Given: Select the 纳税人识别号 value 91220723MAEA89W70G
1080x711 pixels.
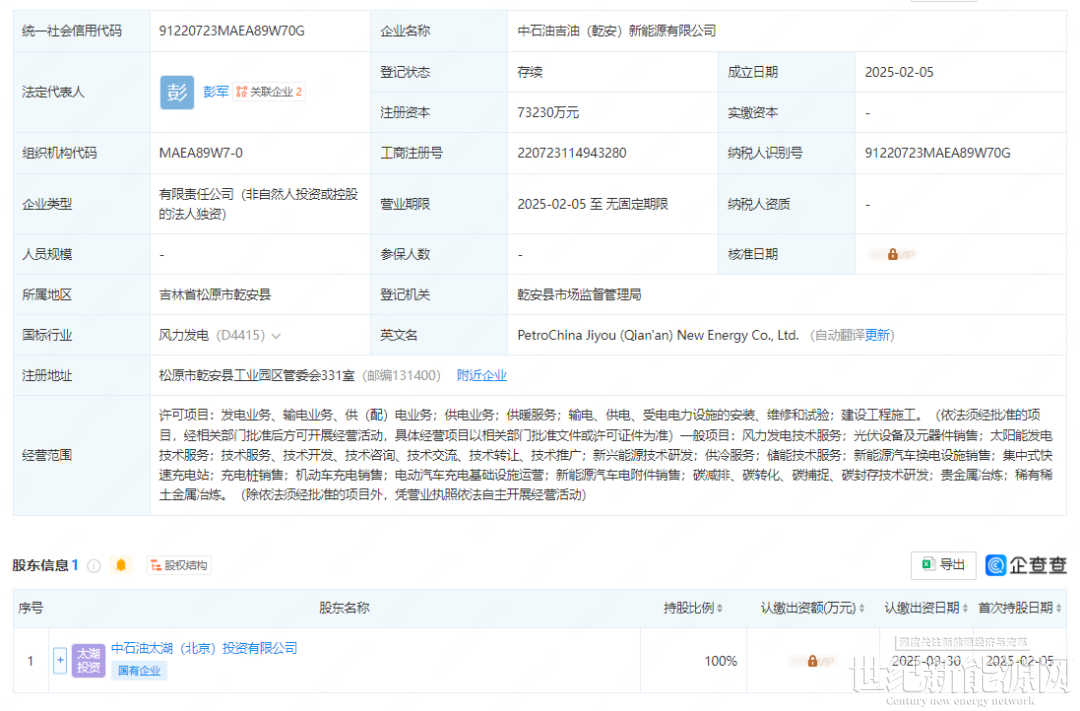Looking at the screenshot, I should 937,153.
